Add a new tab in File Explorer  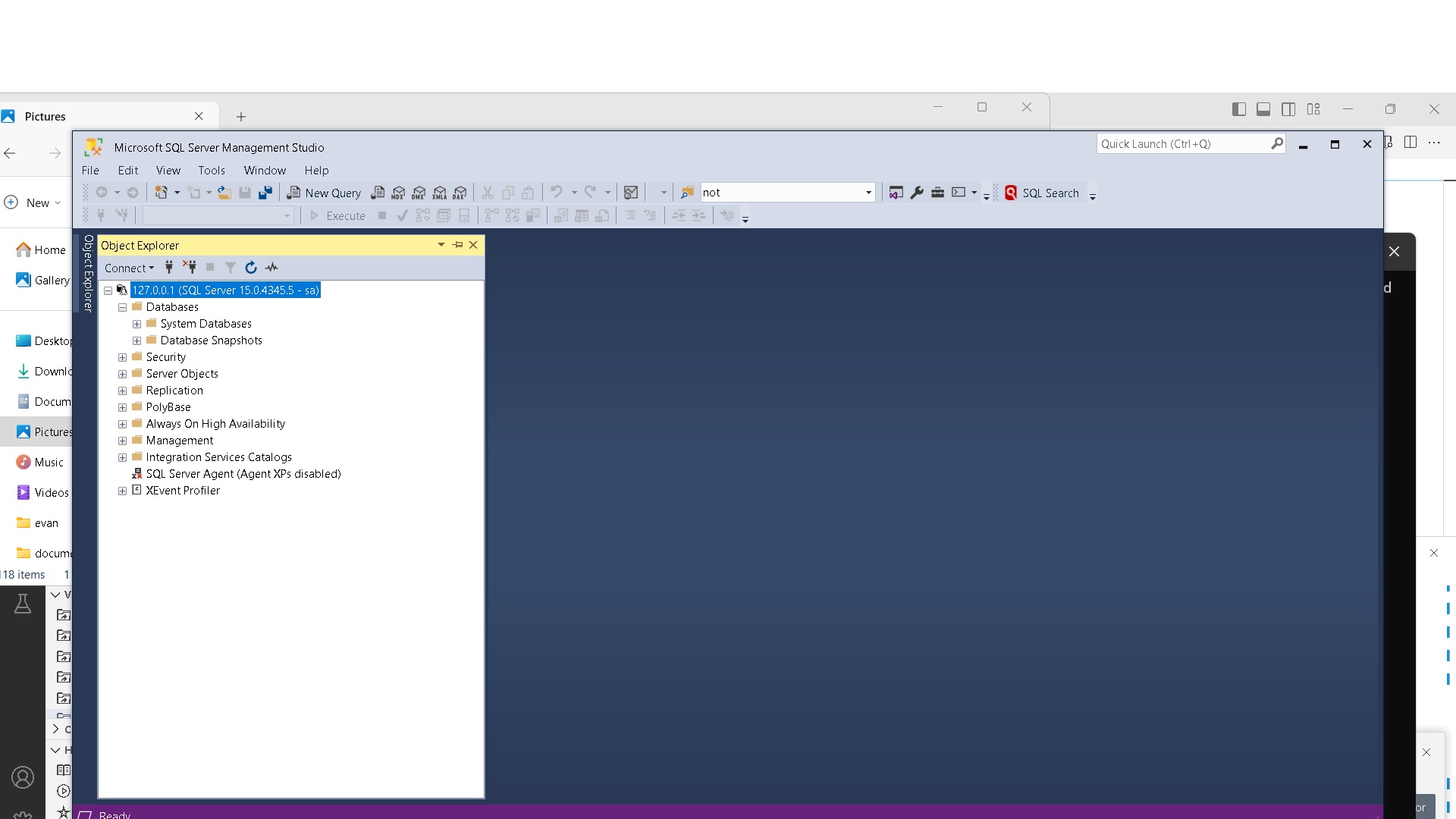(x=241, y=117)
